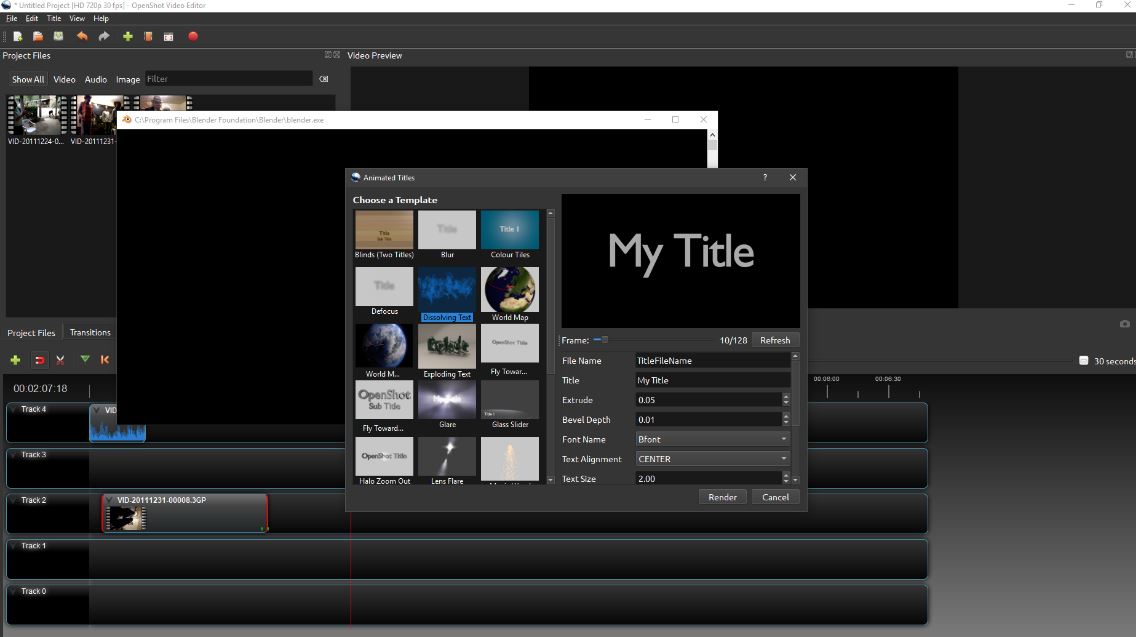Select the Dissolving Text template
The width and height of the screenshot is (1136, 637).
447,293
